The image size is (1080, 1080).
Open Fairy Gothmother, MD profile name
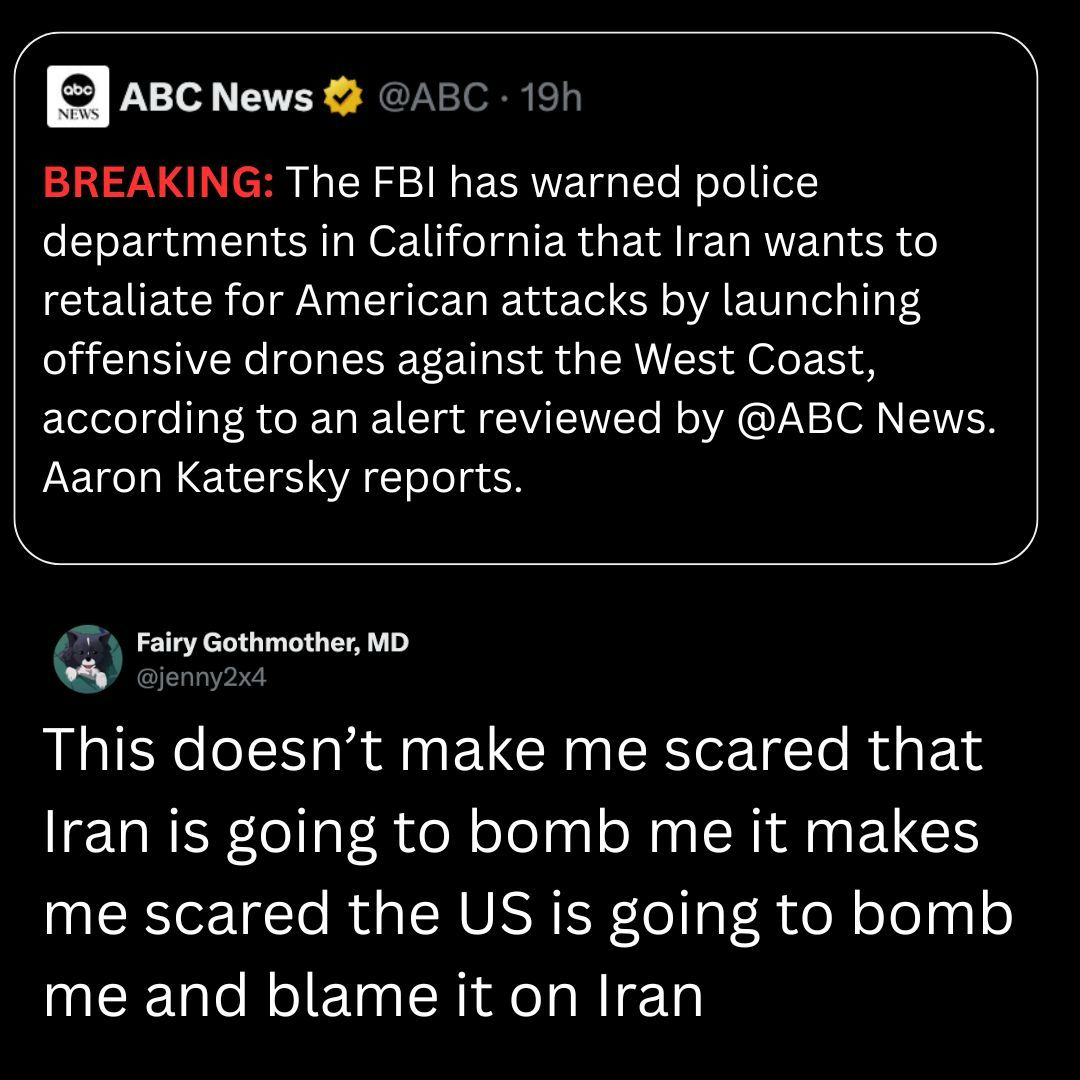[272, 643]
